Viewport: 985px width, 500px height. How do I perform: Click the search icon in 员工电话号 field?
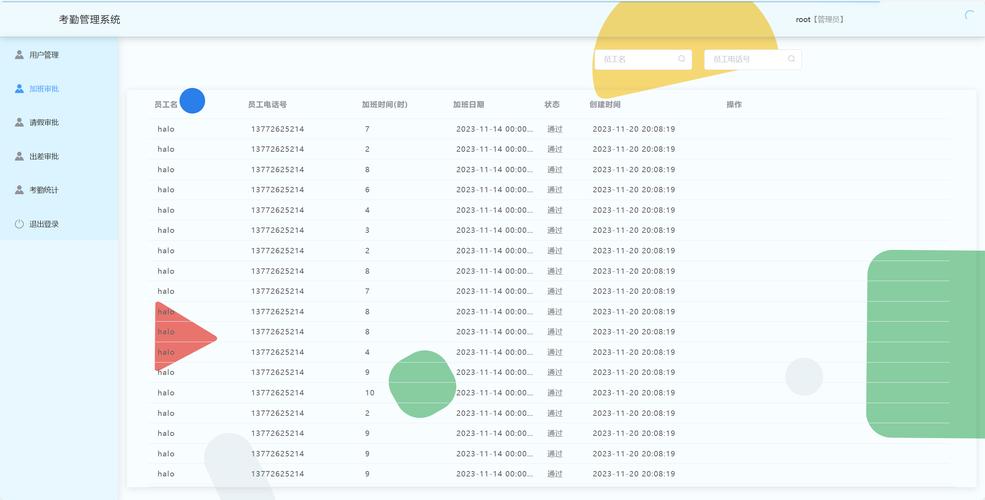(x=792, y=59)
